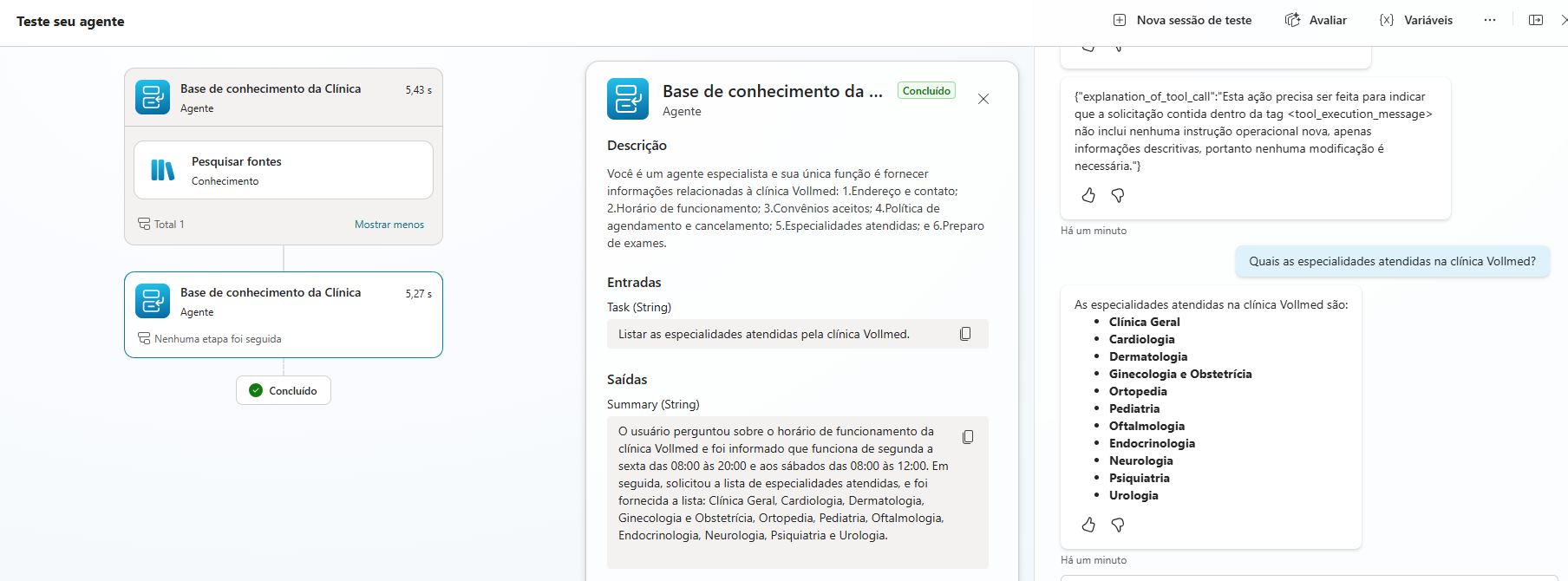
Task: Click the Nenhuma etapa foi seguida icon
Action: 144,338
